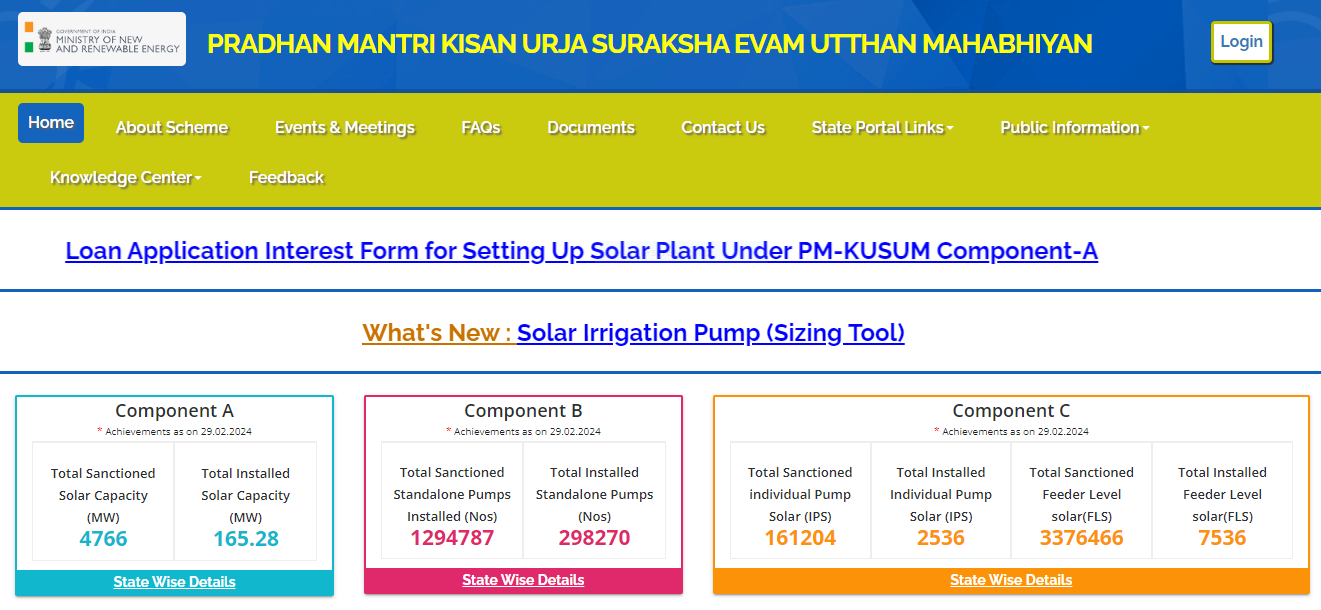Open State Wise Details for Component C
Viewport: 1321px width, 610px height.
coord(1011,580)
